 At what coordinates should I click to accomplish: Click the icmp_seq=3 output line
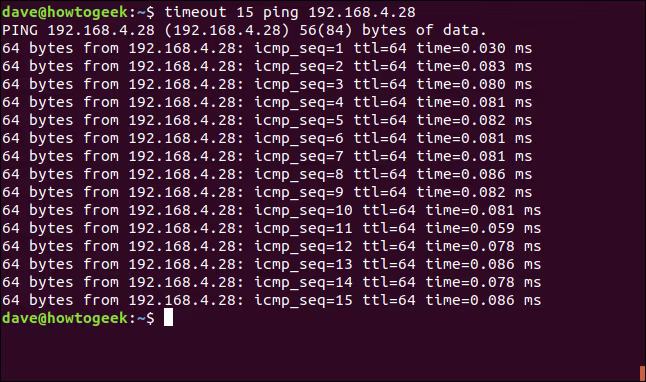click(x=267, y=84)
